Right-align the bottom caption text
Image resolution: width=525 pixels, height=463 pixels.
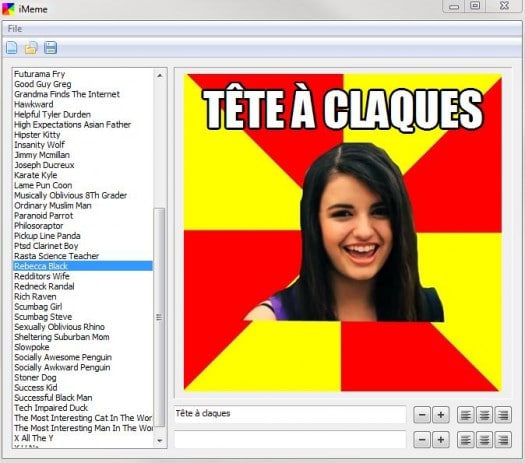(x=503, y=440)
